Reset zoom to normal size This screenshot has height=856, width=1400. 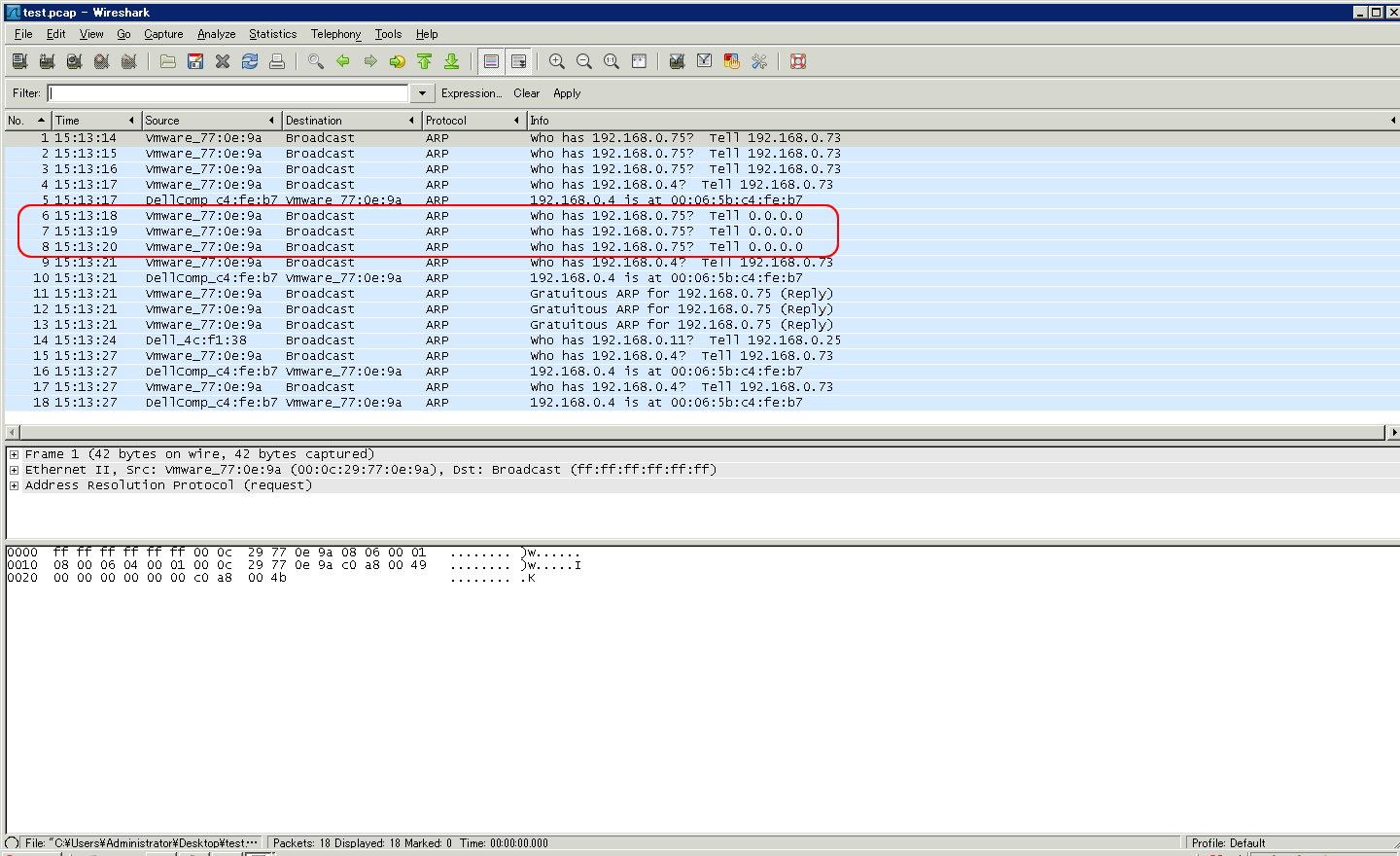(x=612, y=61)
